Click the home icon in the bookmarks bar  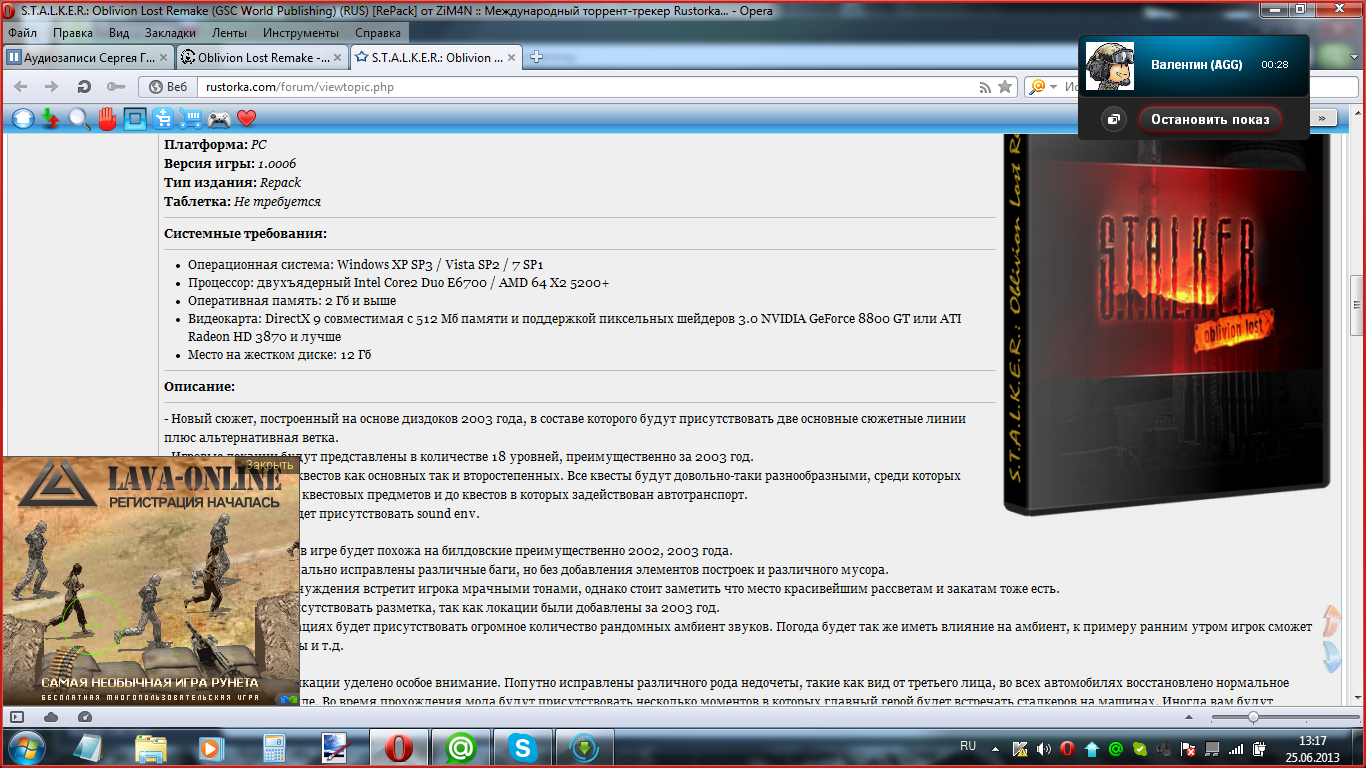point(23,119)
